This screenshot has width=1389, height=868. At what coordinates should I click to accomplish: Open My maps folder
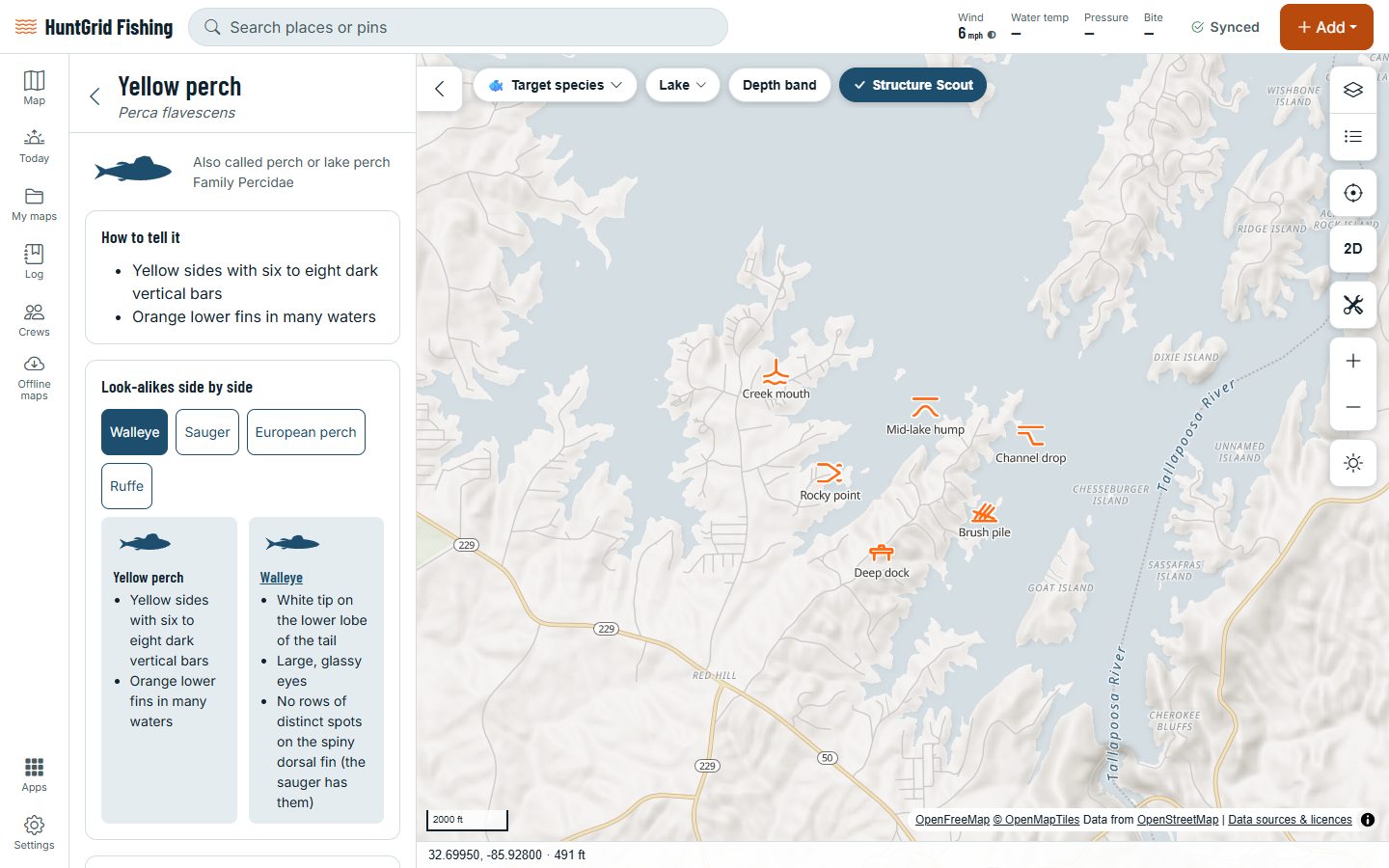[34, 203]
